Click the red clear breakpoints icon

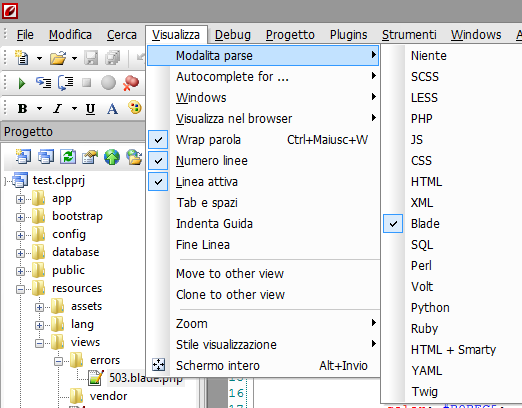coord(131,83)
